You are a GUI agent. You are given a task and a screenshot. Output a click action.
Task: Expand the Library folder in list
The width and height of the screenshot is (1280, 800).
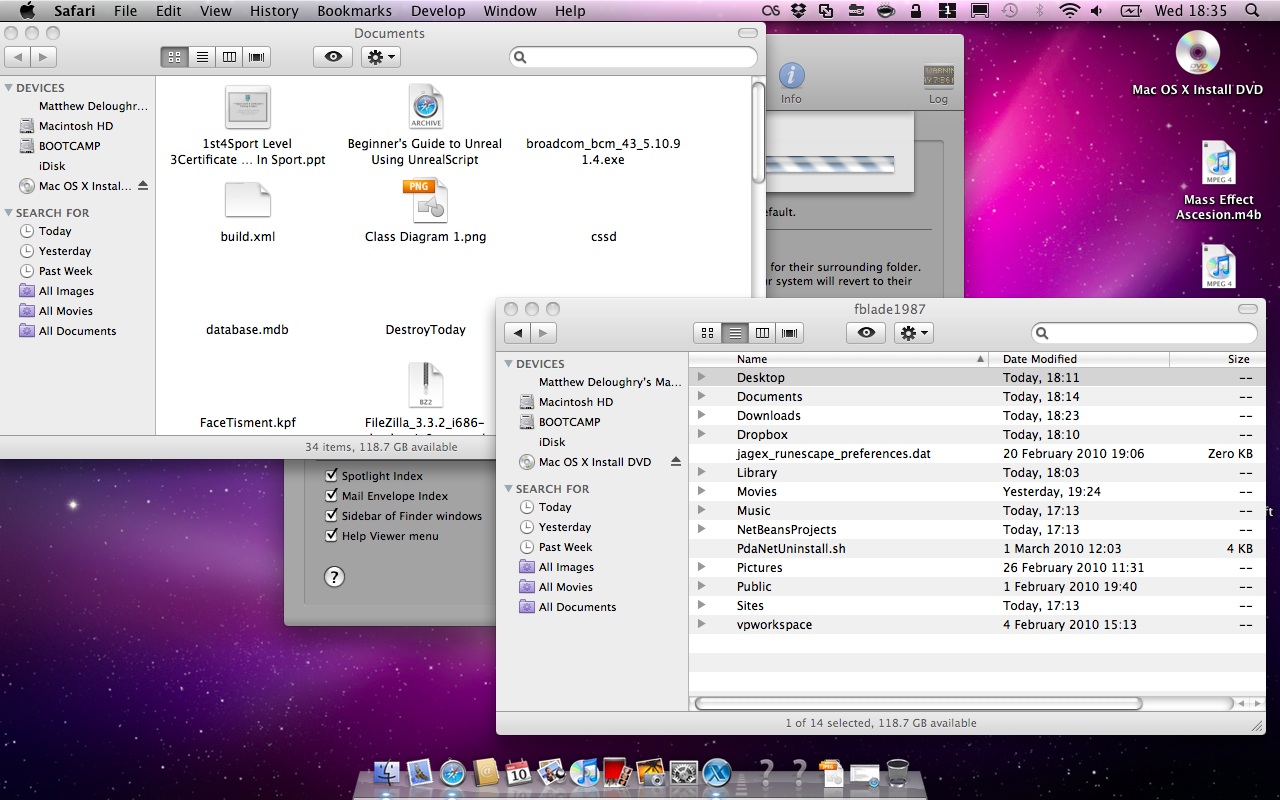(702, 473)
